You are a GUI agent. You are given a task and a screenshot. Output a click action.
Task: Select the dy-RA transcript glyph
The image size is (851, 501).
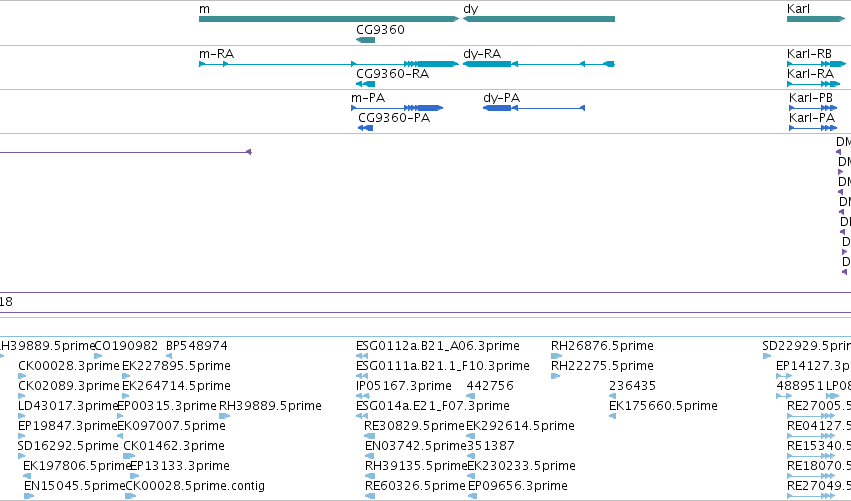click(x=539, y=64)
